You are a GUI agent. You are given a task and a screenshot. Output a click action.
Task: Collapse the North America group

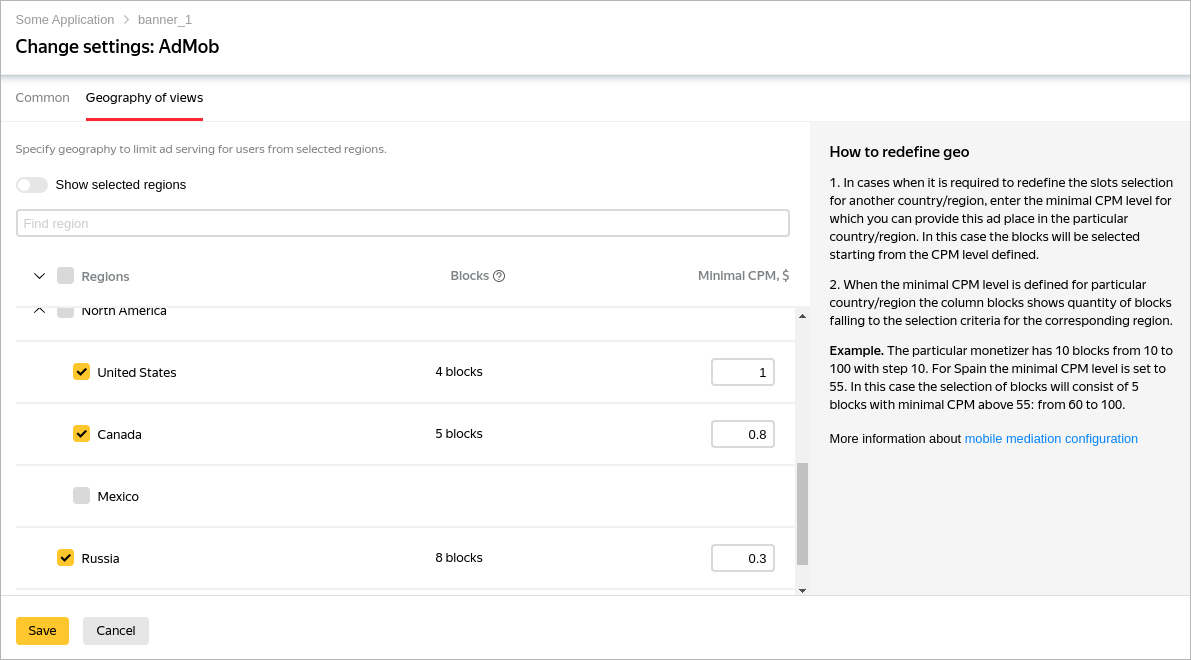tap(40, 311)
